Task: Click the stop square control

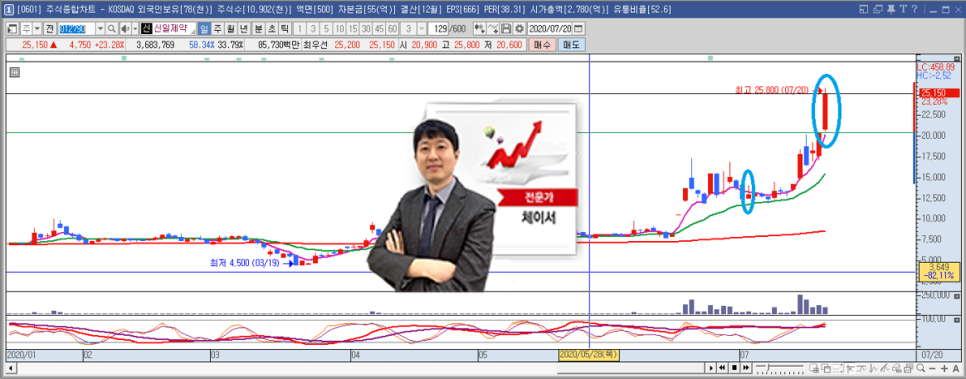Action: [734, 368]
